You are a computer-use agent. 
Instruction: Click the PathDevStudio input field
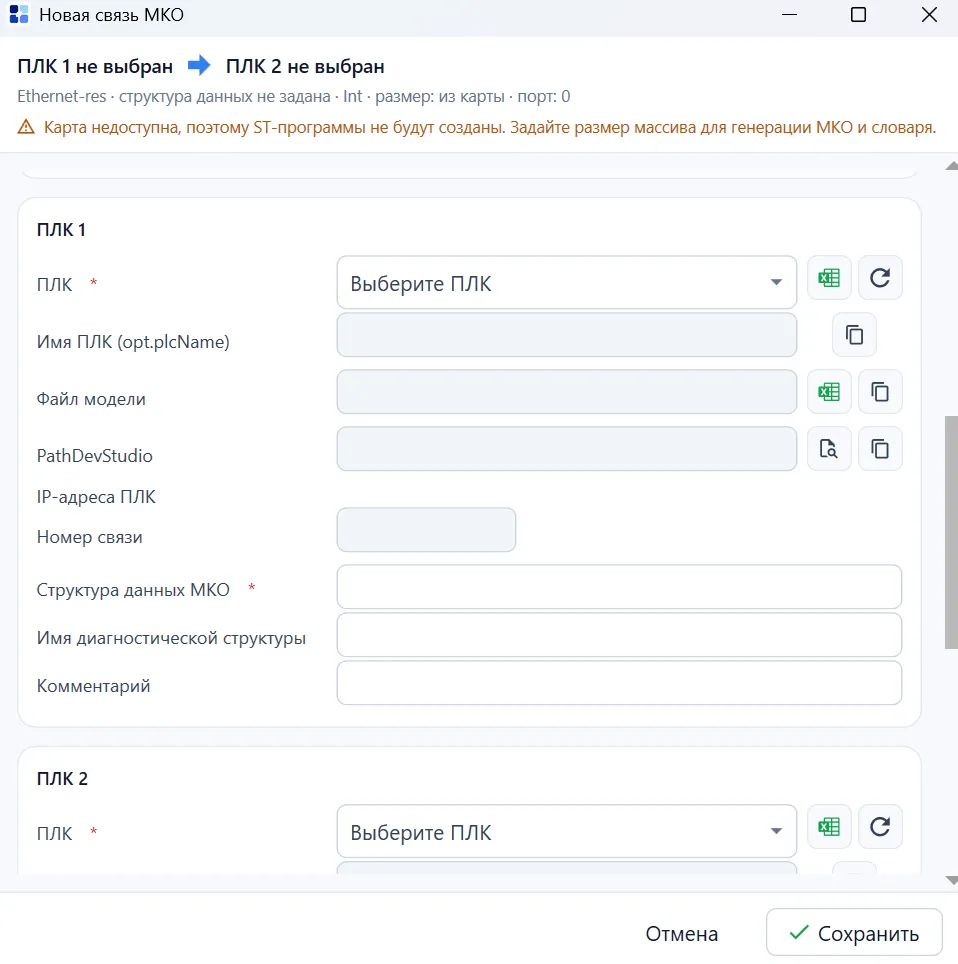pos(566,449)
